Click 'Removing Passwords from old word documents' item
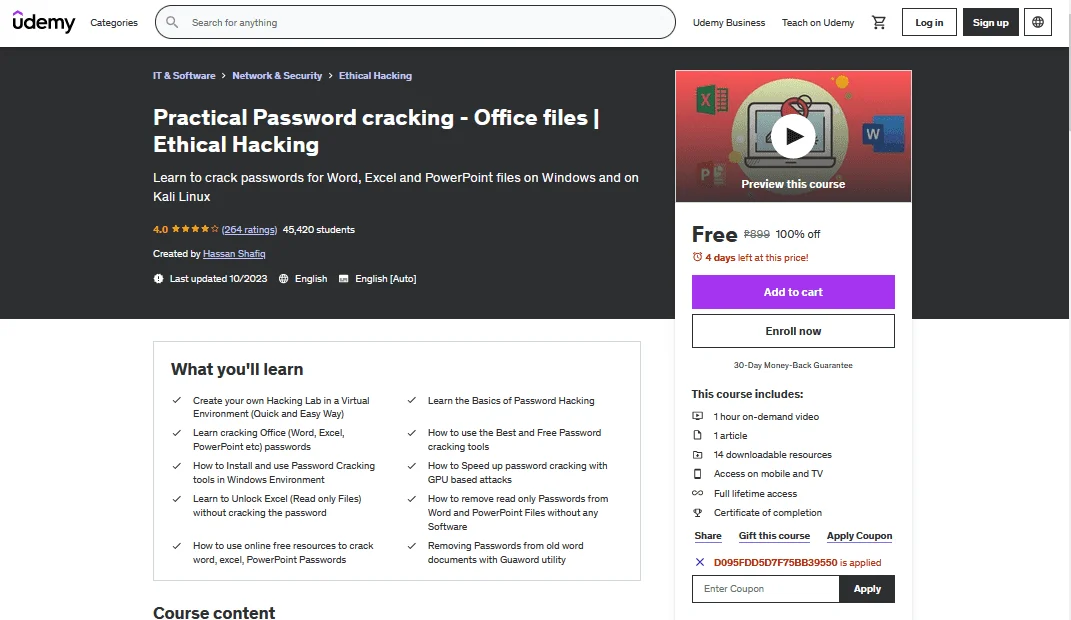 (505, 553)
